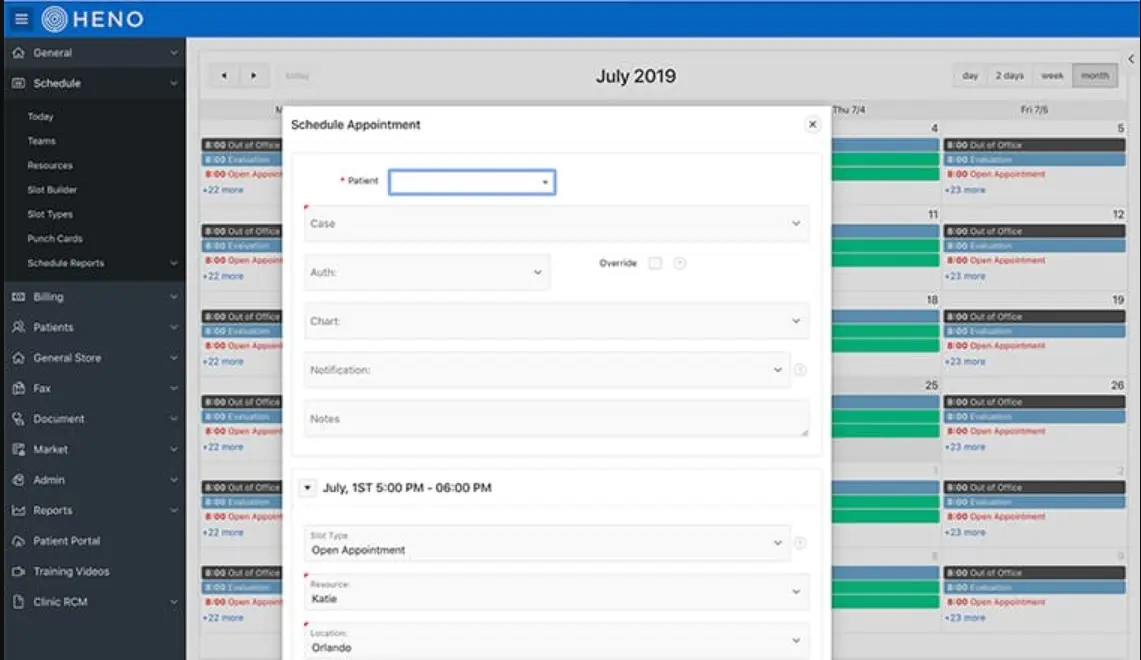Screen dimensions: 1141x660
Task: Collapse the July 1st 5:00 PM section
Action: click(x=309, y=487)
